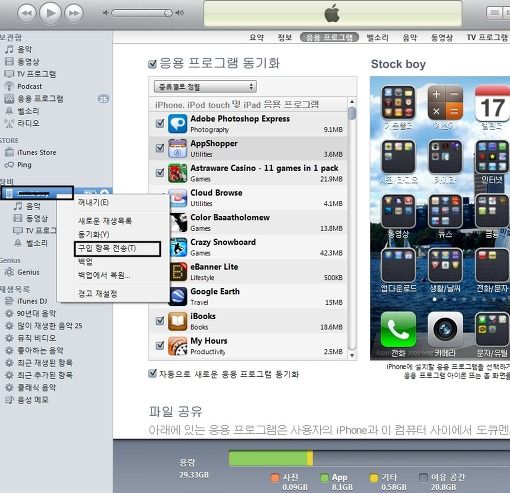Select the TV 프로그램 tab at top
Screen dimensions: 510x493
(487, 37)
